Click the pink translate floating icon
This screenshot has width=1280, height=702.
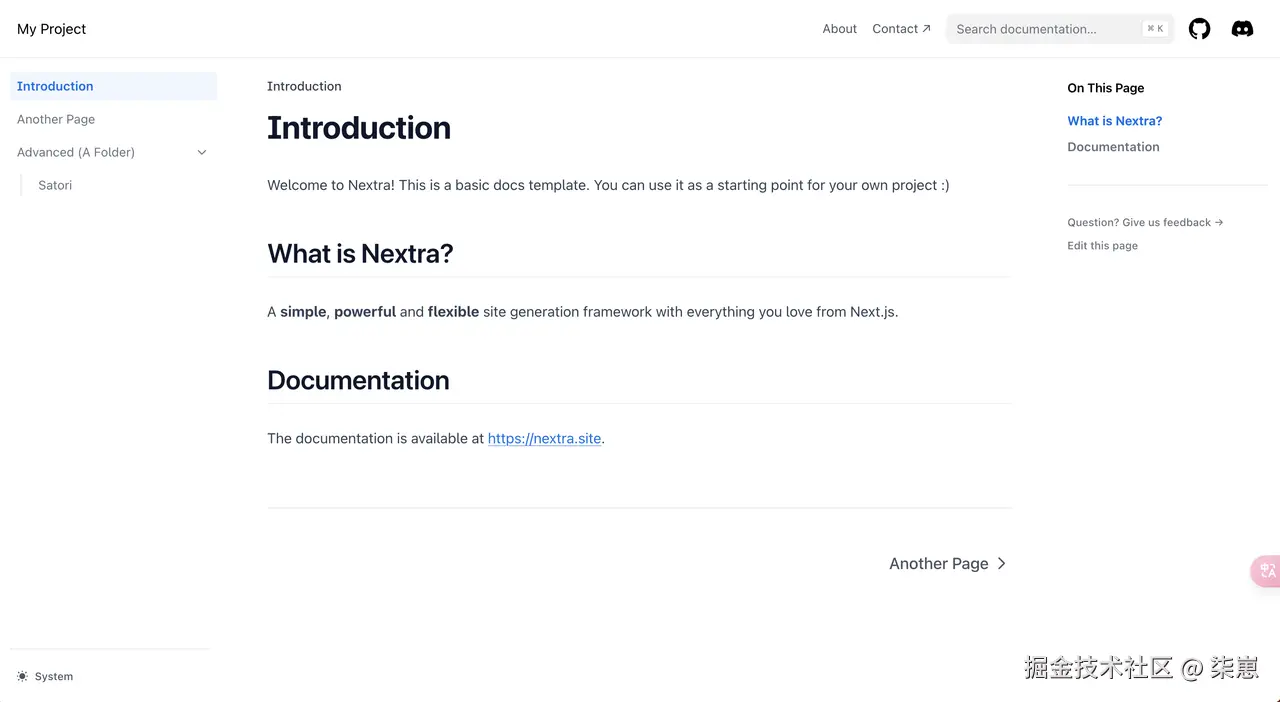[1266, 571]
